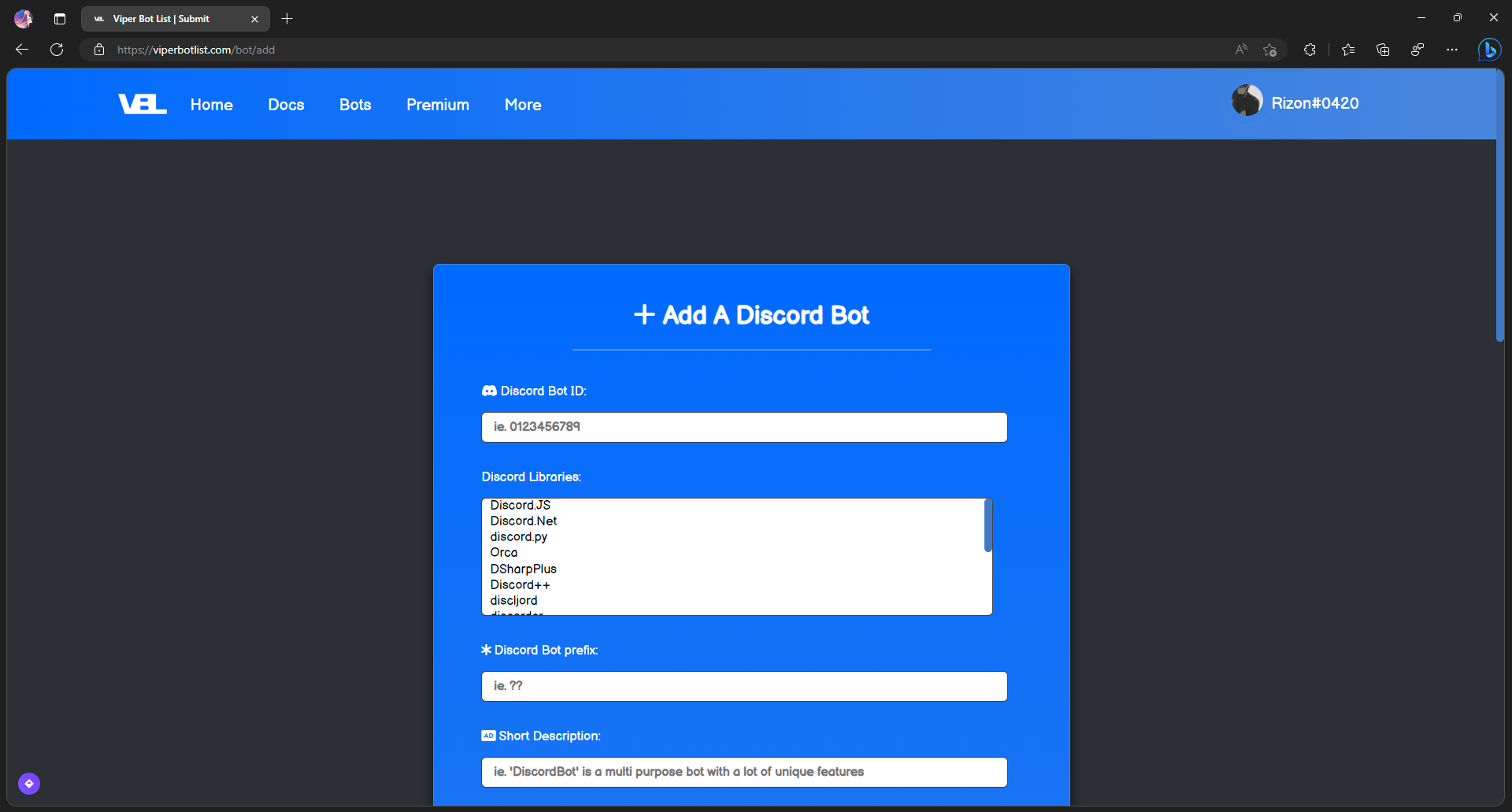Click the browser profile picture icon

click(x=24, y=19)
